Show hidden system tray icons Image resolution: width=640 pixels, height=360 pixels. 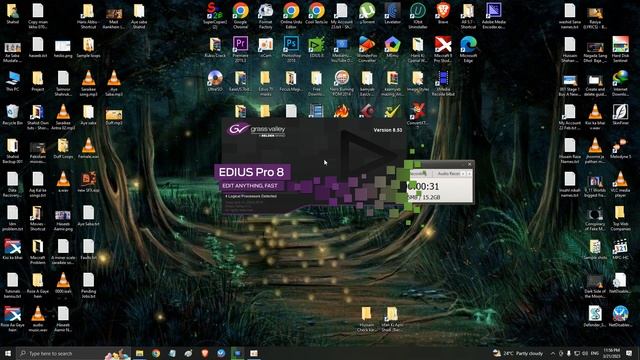pyautogui.click(x=553, y=353)
